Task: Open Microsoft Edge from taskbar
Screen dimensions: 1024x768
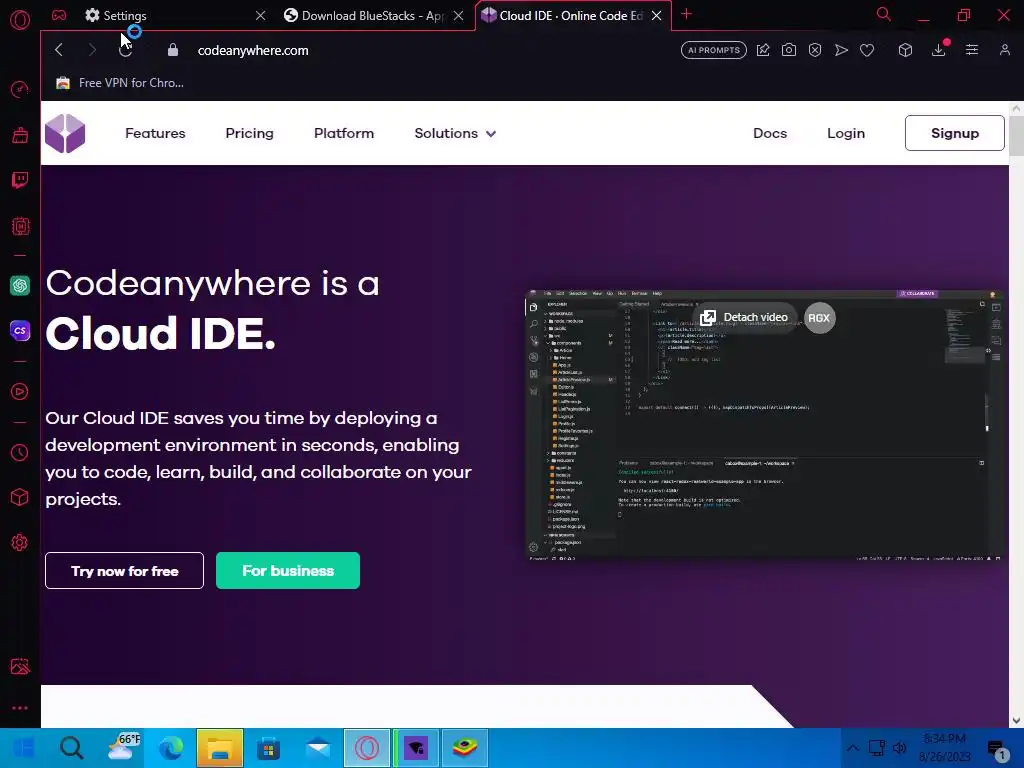Action: (171, 748)
